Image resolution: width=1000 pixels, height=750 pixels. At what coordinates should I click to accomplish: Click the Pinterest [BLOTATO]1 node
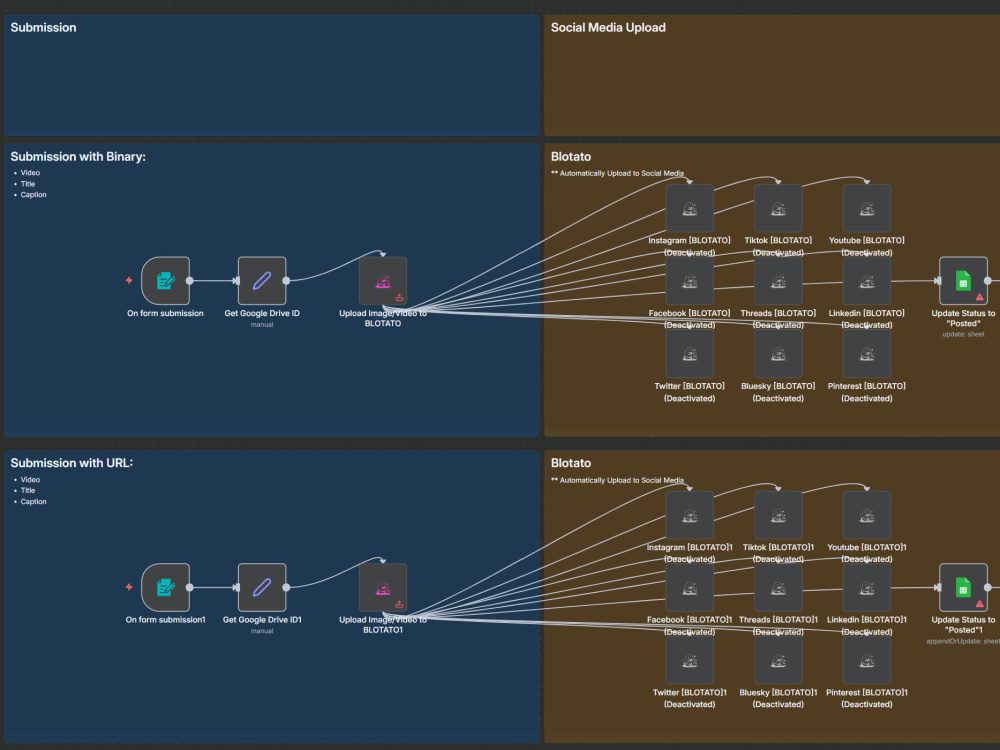[x=867, y=661]
